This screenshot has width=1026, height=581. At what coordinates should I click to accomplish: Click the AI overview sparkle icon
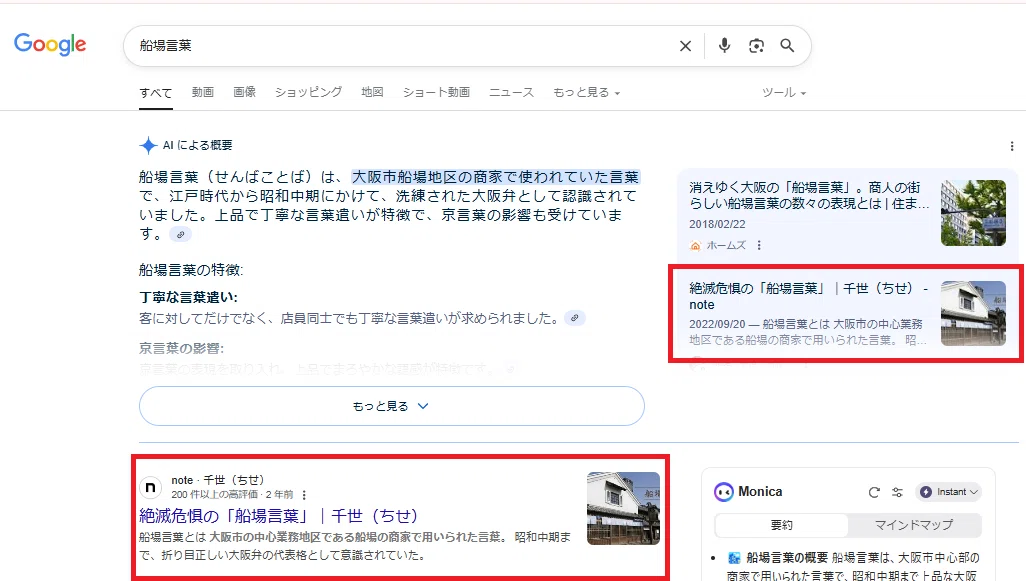[x=149, y=145]
